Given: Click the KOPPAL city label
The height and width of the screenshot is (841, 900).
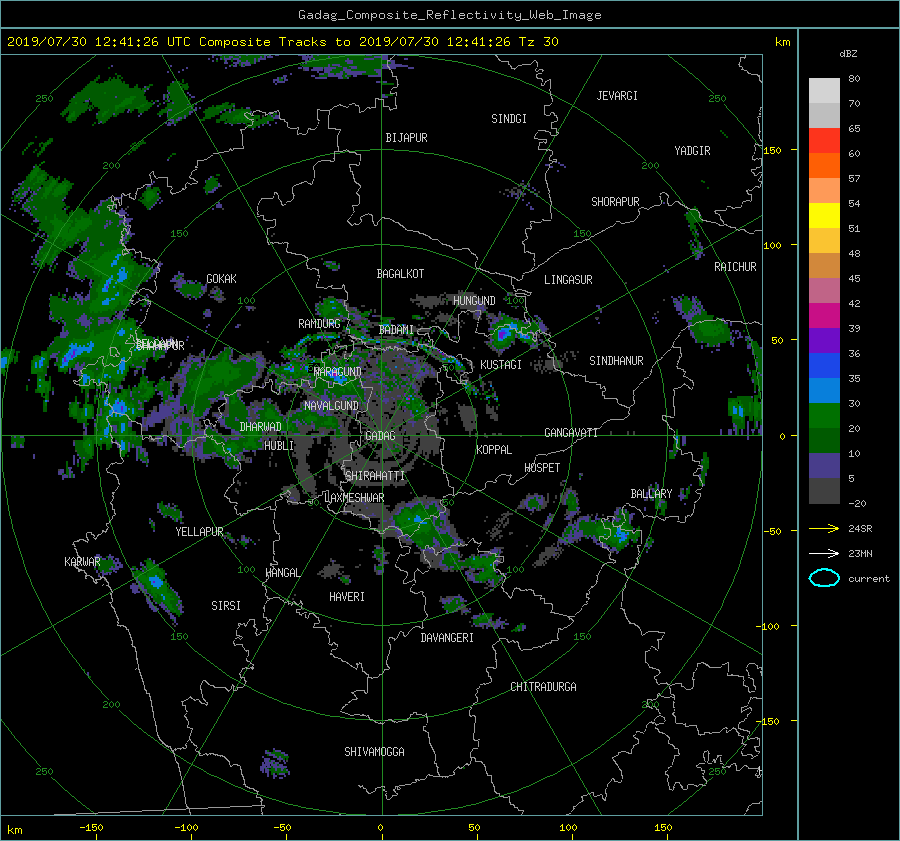Looking at the screenshot, I should click(x=494, y=450).
